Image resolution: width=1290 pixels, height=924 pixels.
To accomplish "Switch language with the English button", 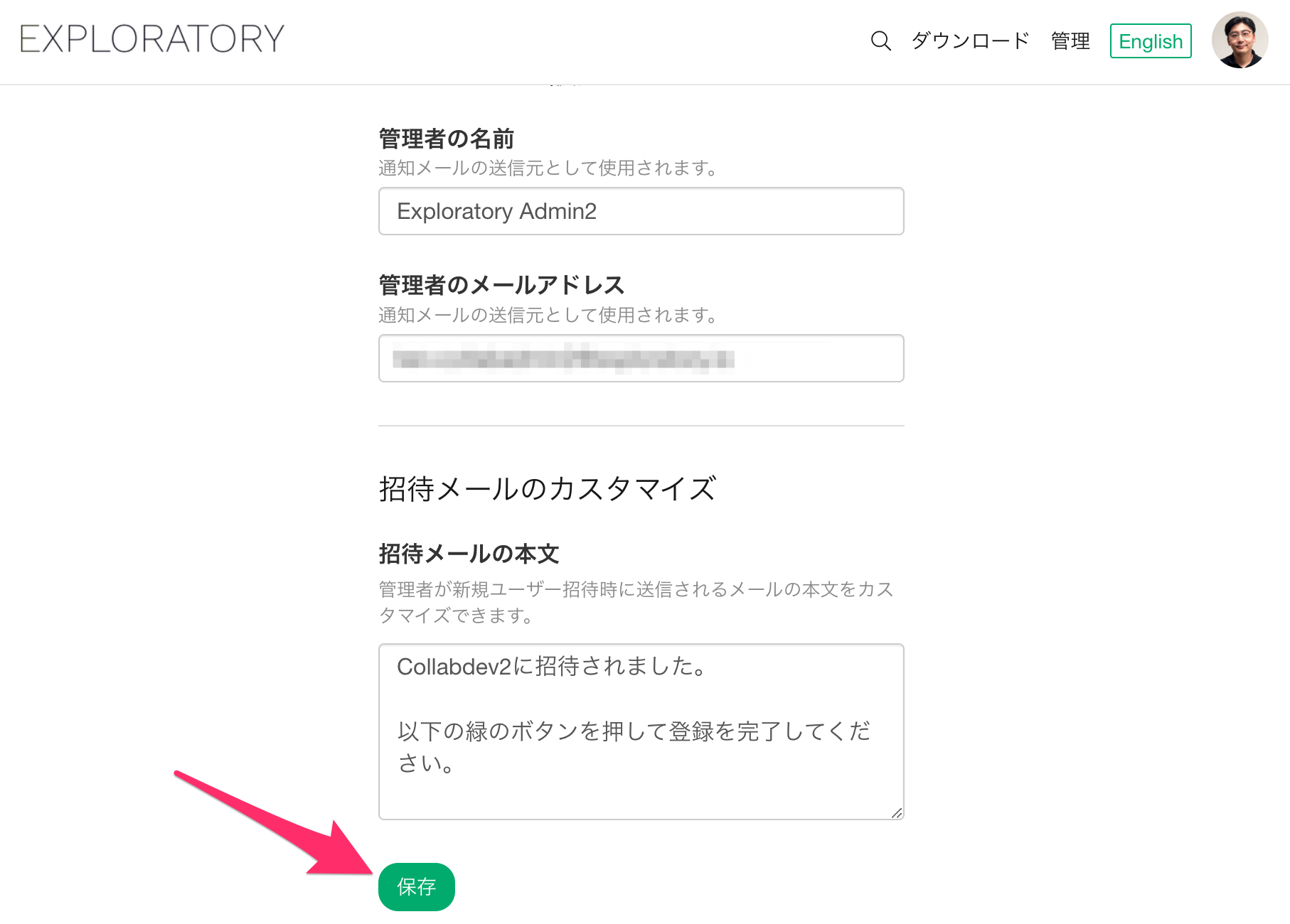I will pos(1151,41).
